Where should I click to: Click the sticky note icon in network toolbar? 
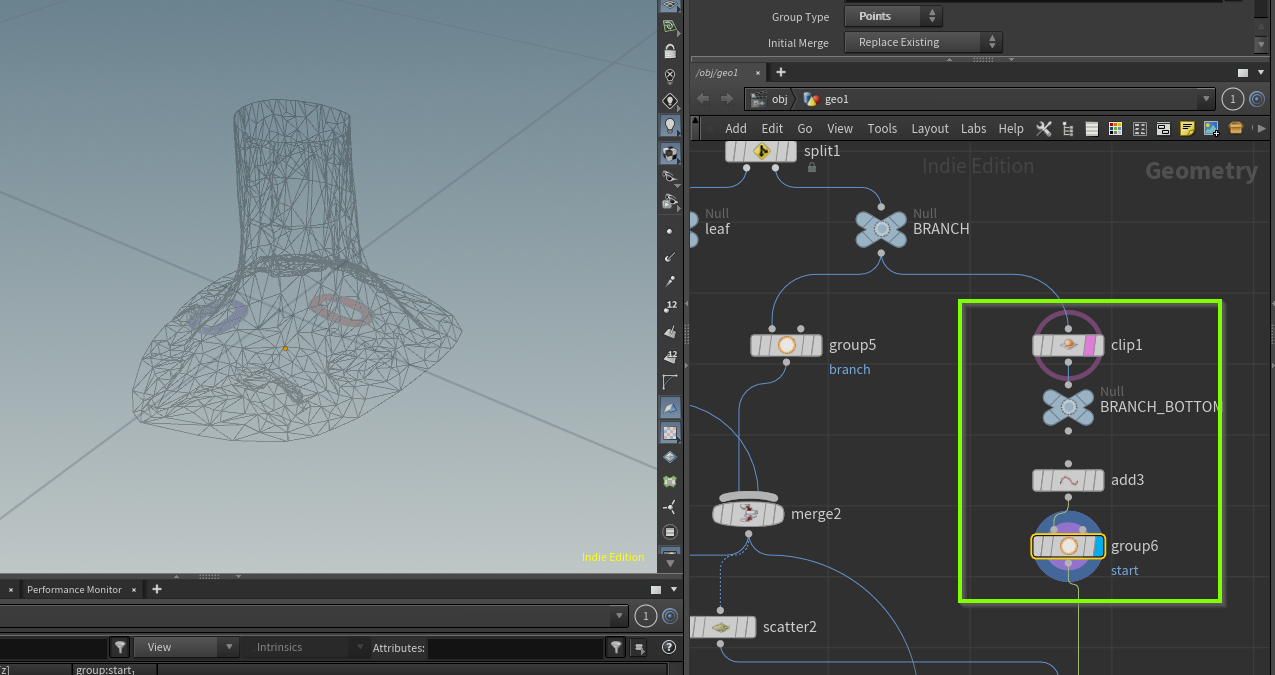tap(1187, 128)
